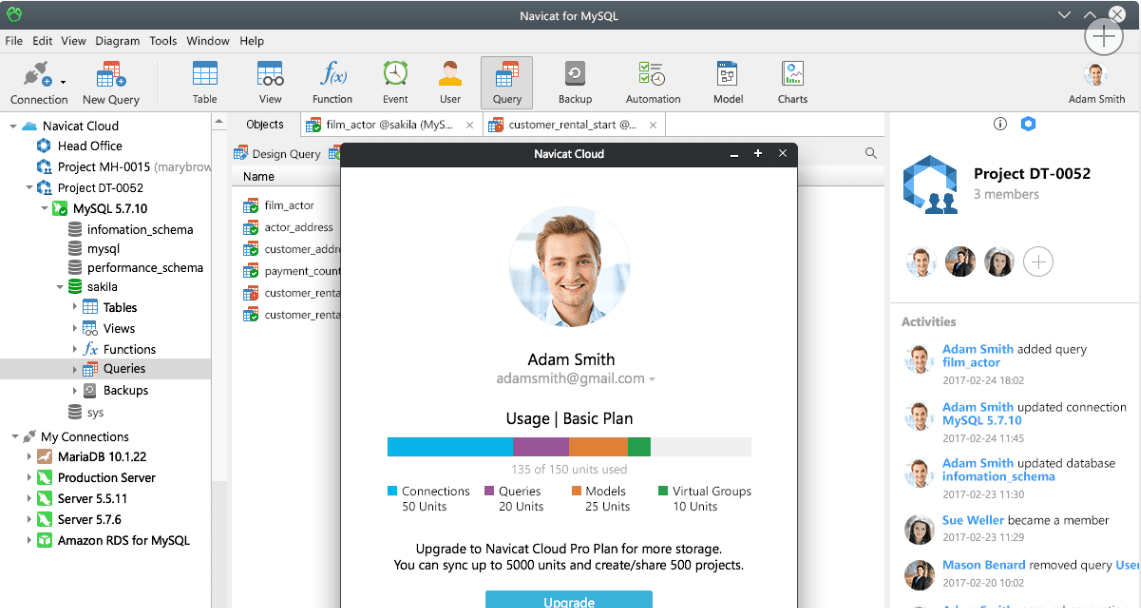This screenshot has height=608, width=1141.
Task: Click the Design Query button
Action: 277,153
